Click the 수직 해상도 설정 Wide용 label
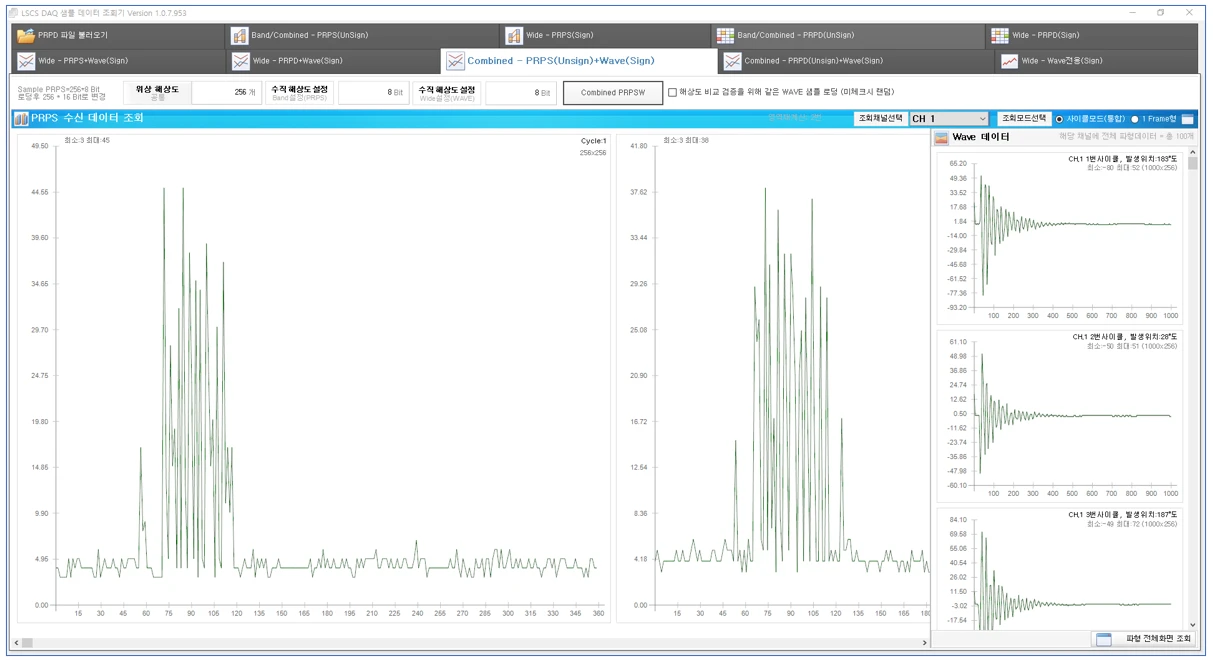This screenshot has height=661, width=1213. 447,93
